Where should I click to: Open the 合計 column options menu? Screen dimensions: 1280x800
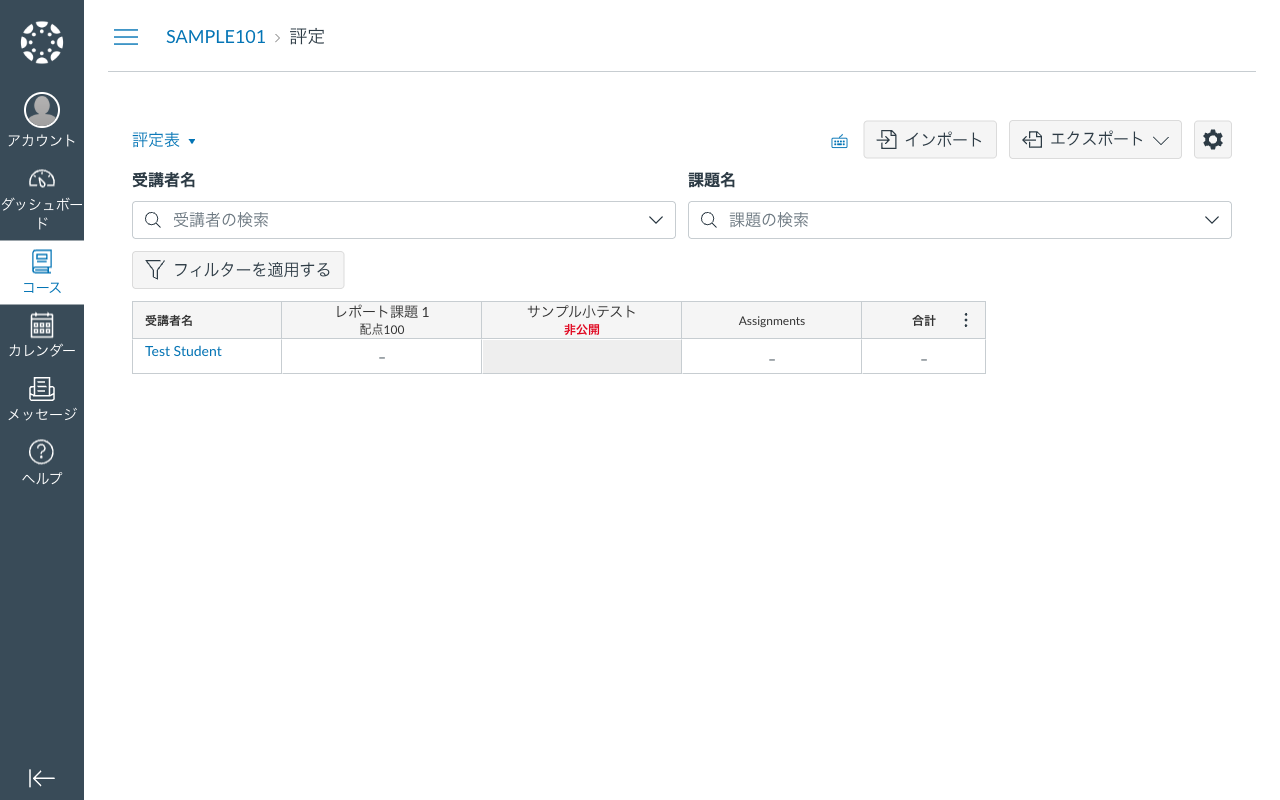(x=965, y=319)
